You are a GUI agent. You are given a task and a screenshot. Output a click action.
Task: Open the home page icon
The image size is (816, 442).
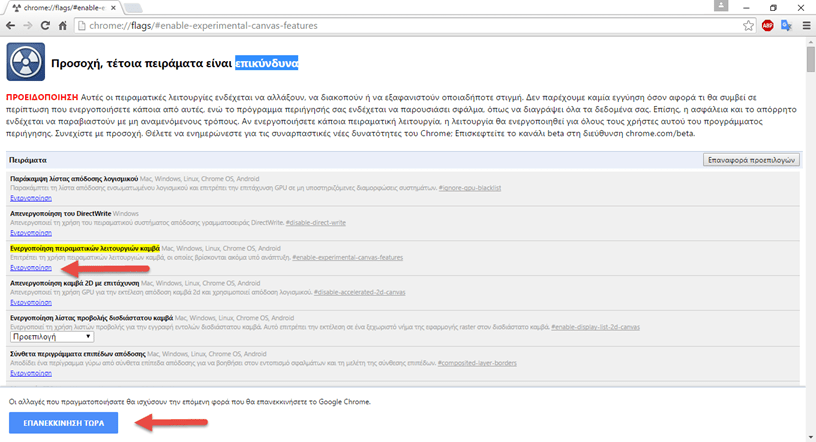point(62,26)
